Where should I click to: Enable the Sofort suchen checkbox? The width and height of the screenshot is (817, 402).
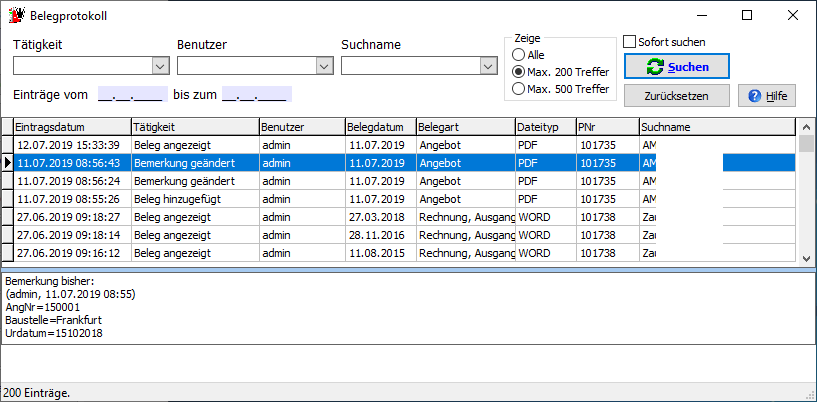point(630,42)
